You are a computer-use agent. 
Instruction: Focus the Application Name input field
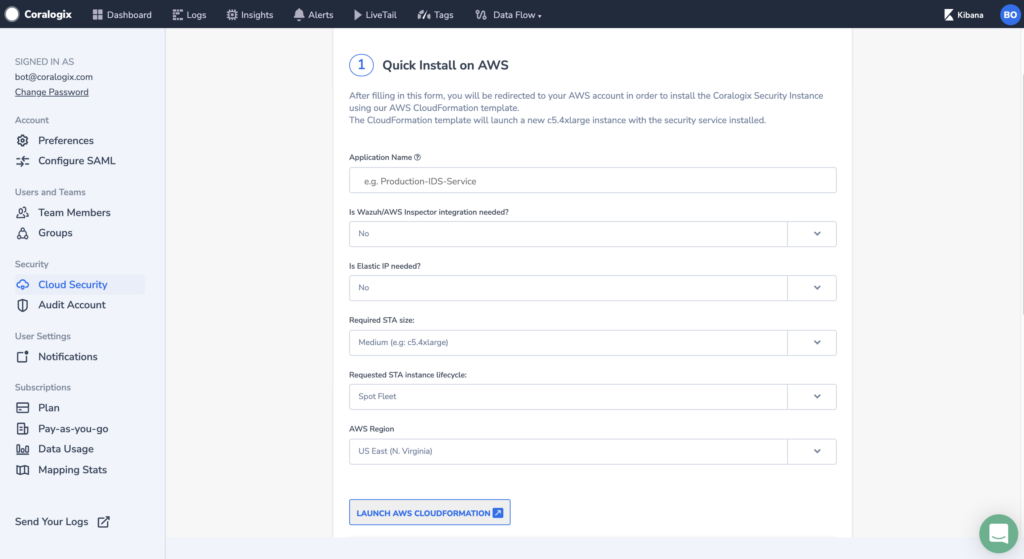tap(592, 180)
